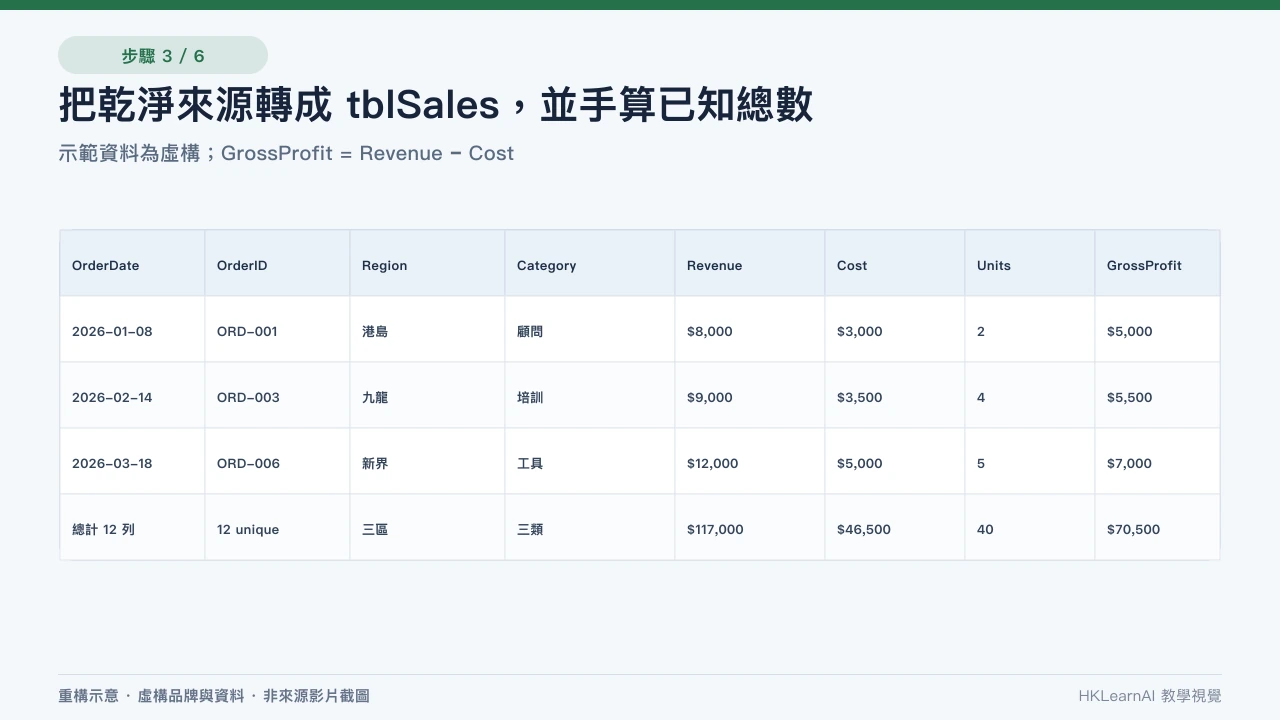Click the HKLearnAI 教學視覺 footer label
The width and height of the screenshot is (1280, 720).
point(1150,695)
